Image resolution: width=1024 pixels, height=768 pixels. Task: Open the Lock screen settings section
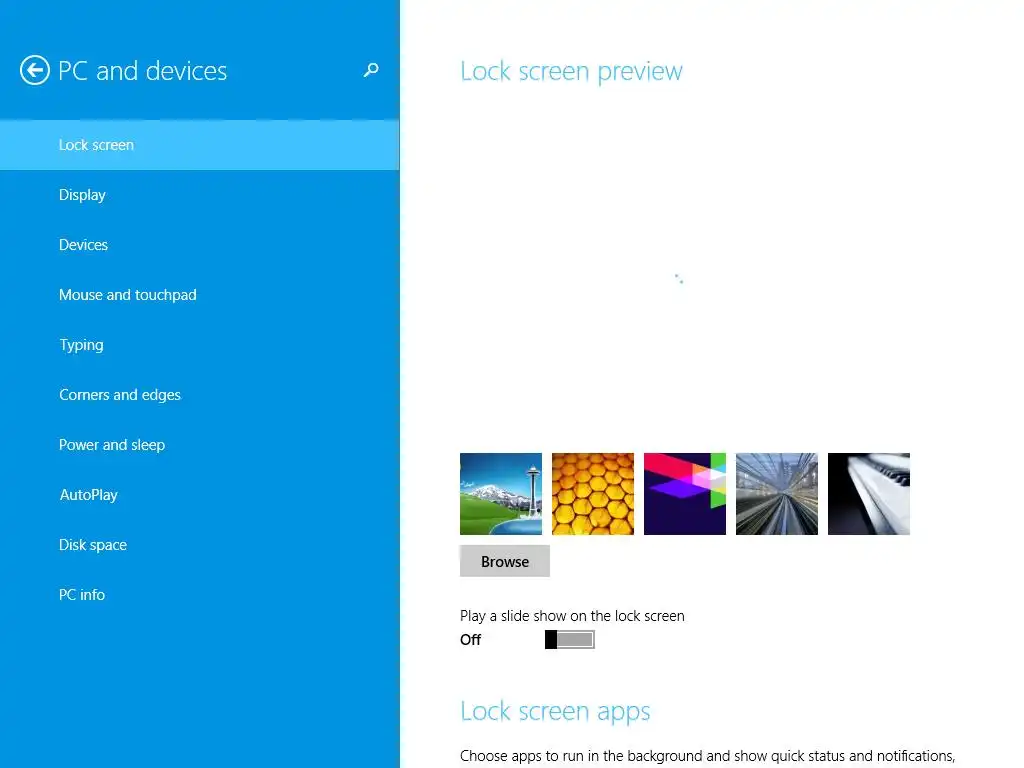[200, 145]
